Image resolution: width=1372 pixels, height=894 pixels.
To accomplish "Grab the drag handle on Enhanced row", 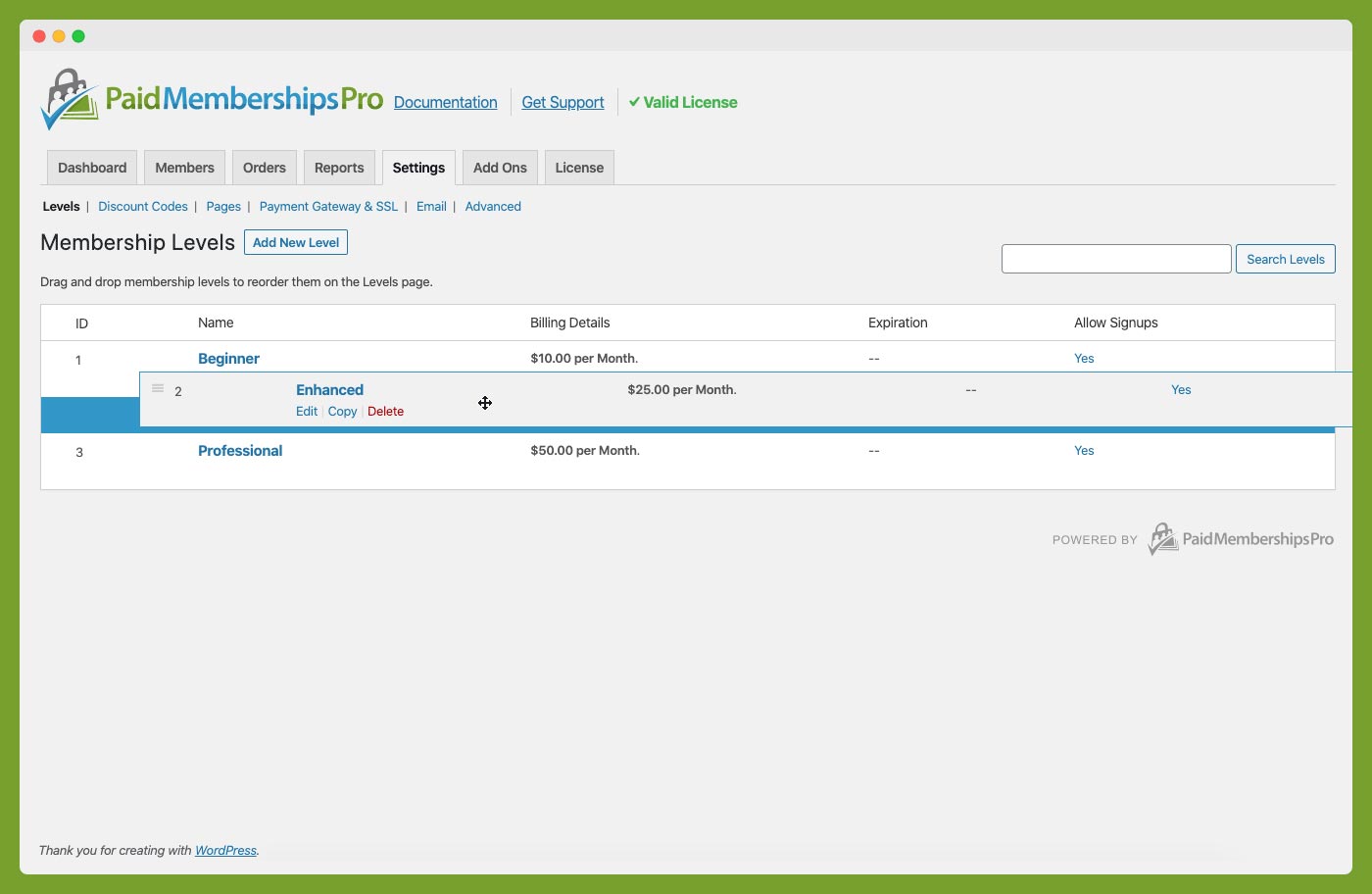I will 158,388.
